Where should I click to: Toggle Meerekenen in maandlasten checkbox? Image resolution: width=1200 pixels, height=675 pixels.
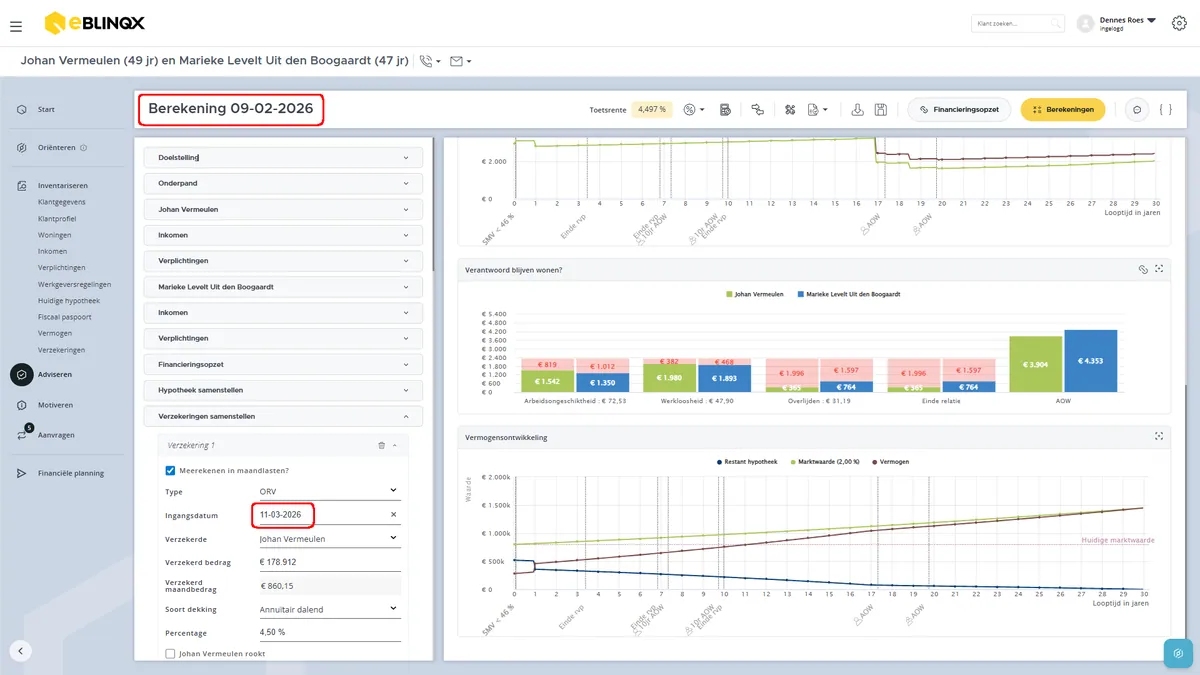tap(170, 470)
